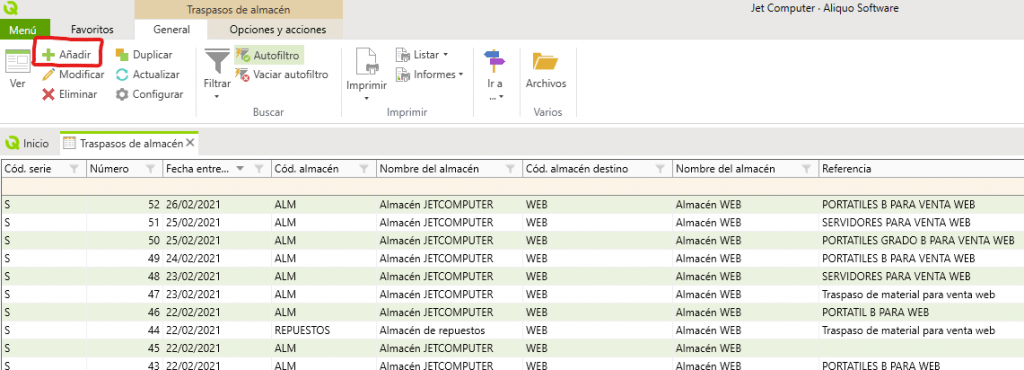Click the Aliquo logo icon
1024x370 pixels.
(x=10, y=8)
